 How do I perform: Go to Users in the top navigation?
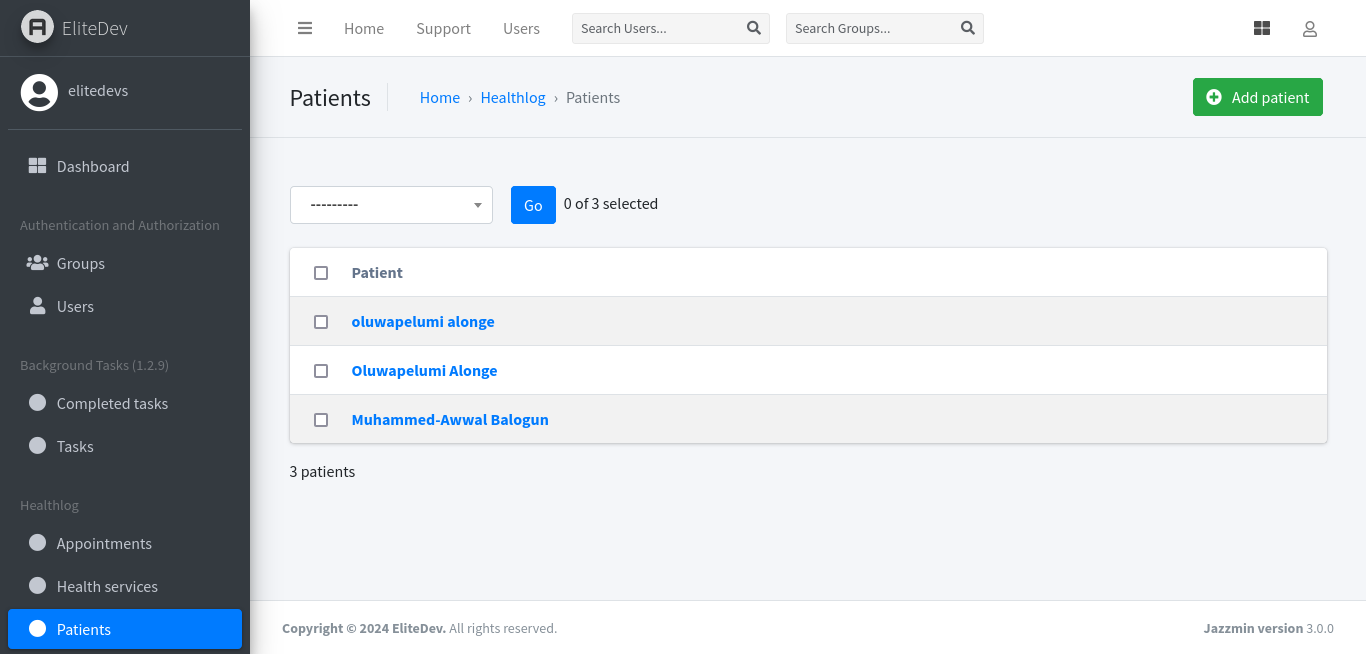(x=521, y=29)
